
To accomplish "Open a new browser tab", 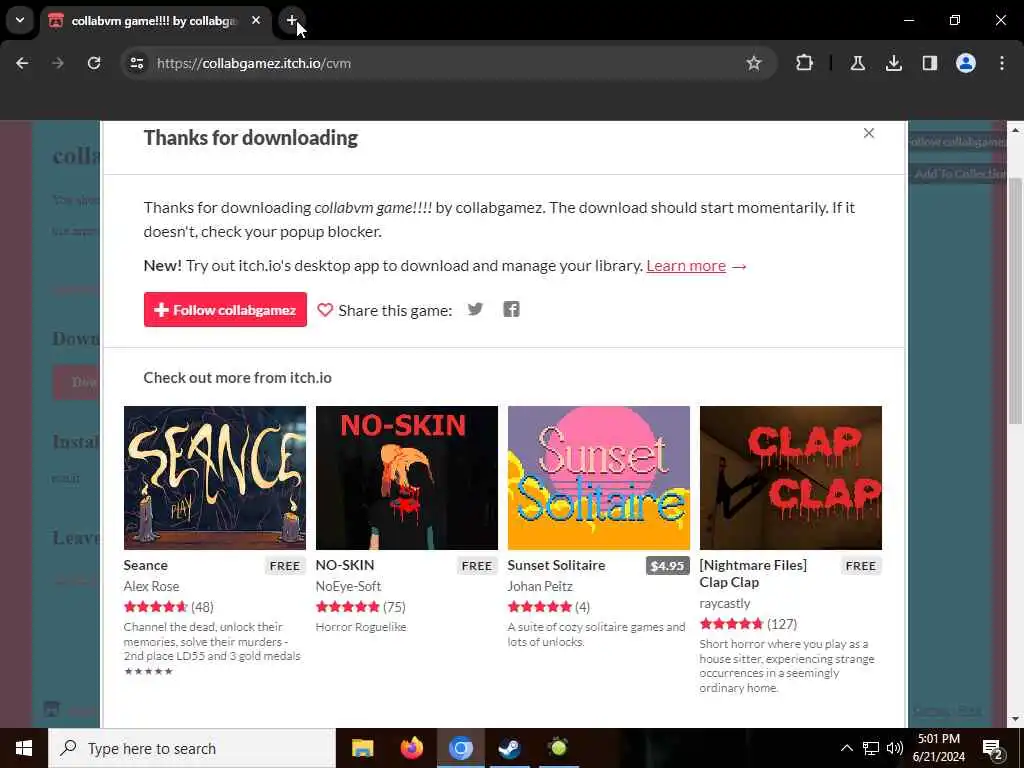I will tap(292, 20).
